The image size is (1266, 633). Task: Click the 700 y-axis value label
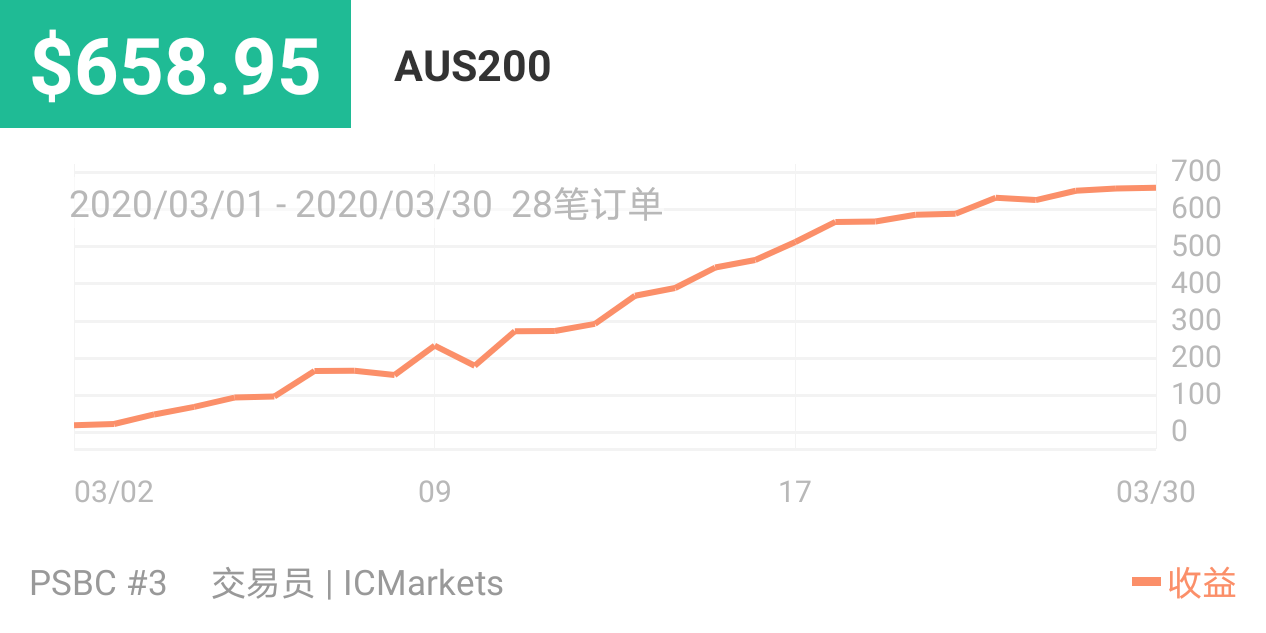click(1196, 171)
